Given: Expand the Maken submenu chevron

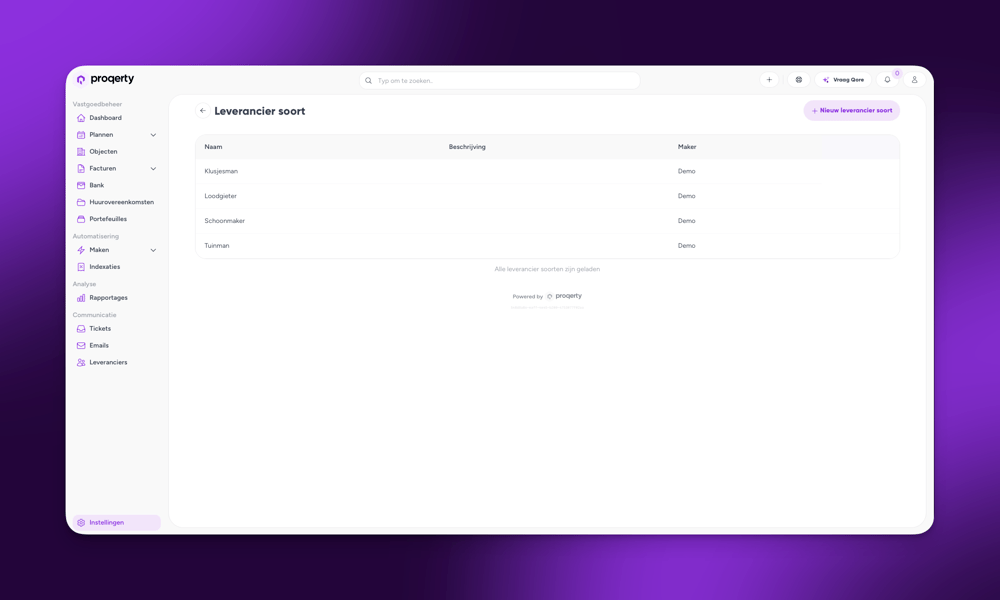Looking at the screenshot, I should click(x=153, y=250).
